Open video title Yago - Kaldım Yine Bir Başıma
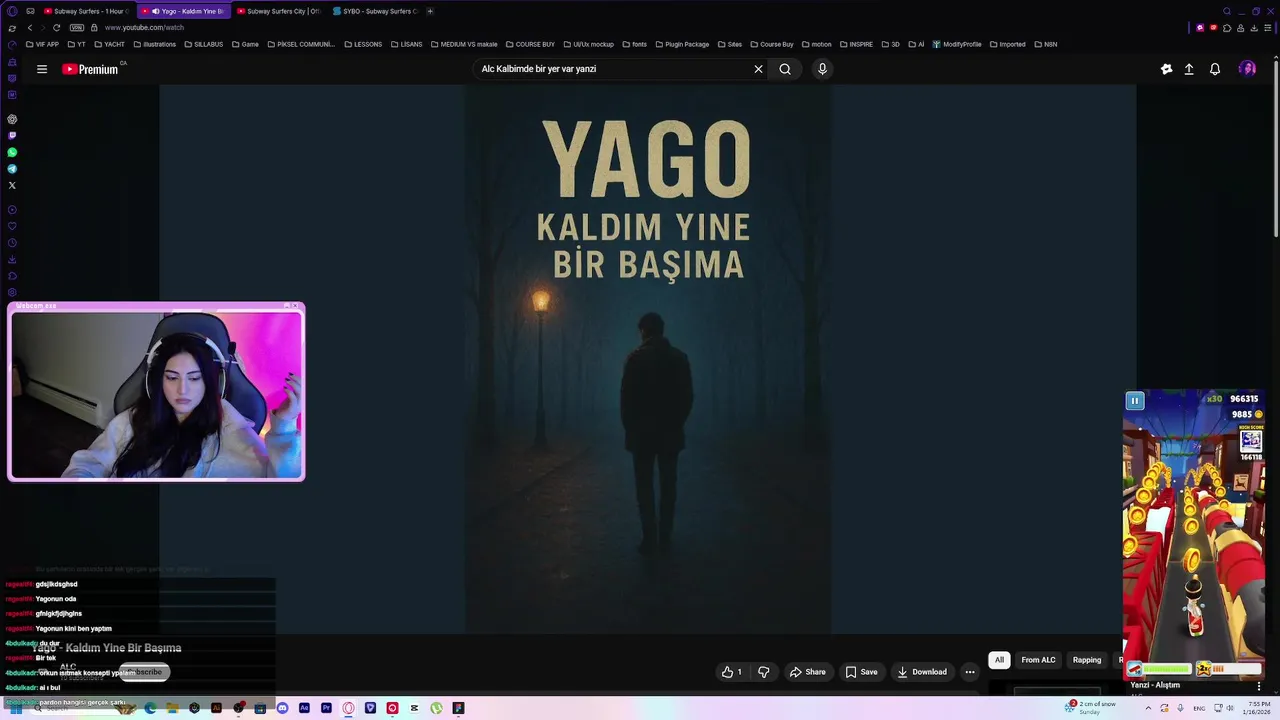Screen dimensions: 1280x720 coord(107,648)
